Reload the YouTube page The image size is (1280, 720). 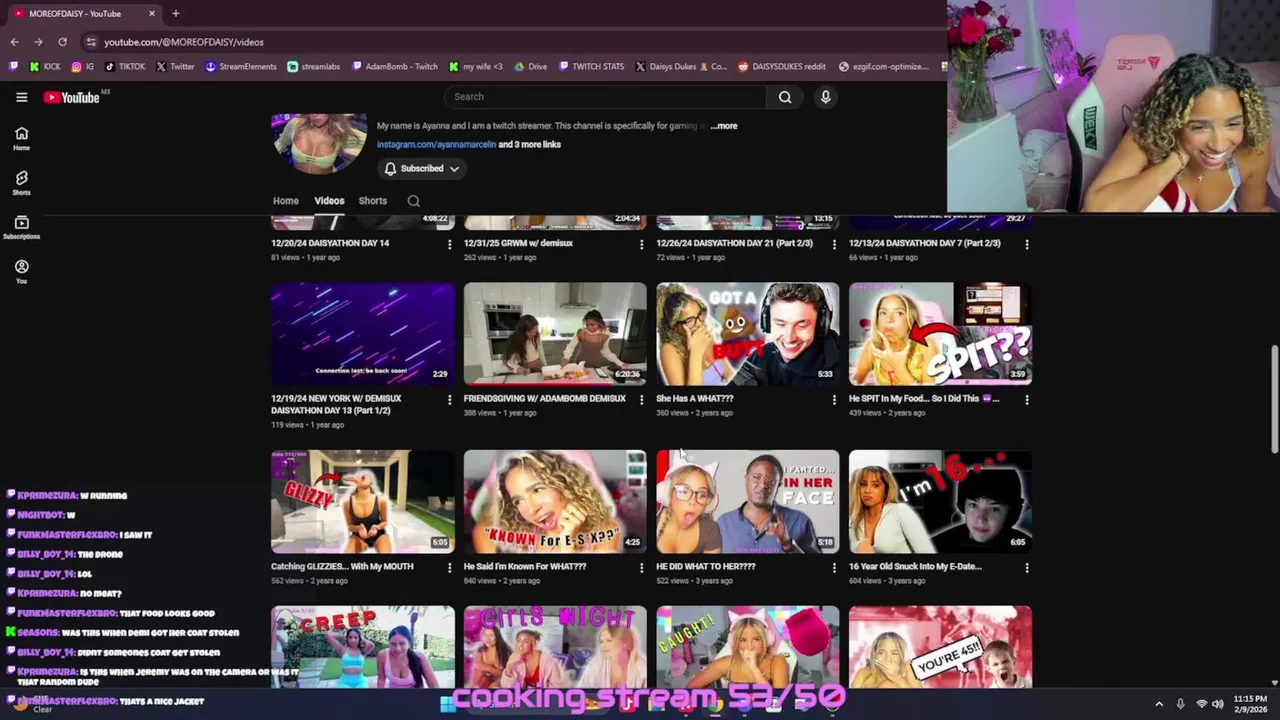coord(62,42)
